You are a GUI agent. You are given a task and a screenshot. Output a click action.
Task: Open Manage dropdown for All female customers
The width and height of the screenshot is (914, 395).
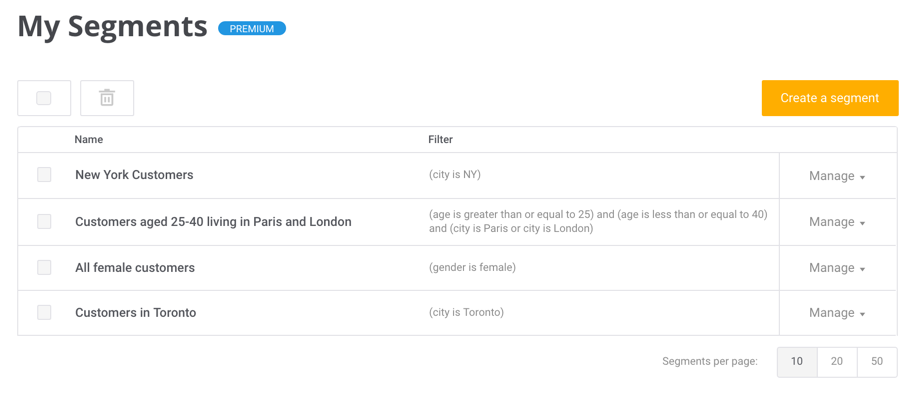[x=837, y=268]
